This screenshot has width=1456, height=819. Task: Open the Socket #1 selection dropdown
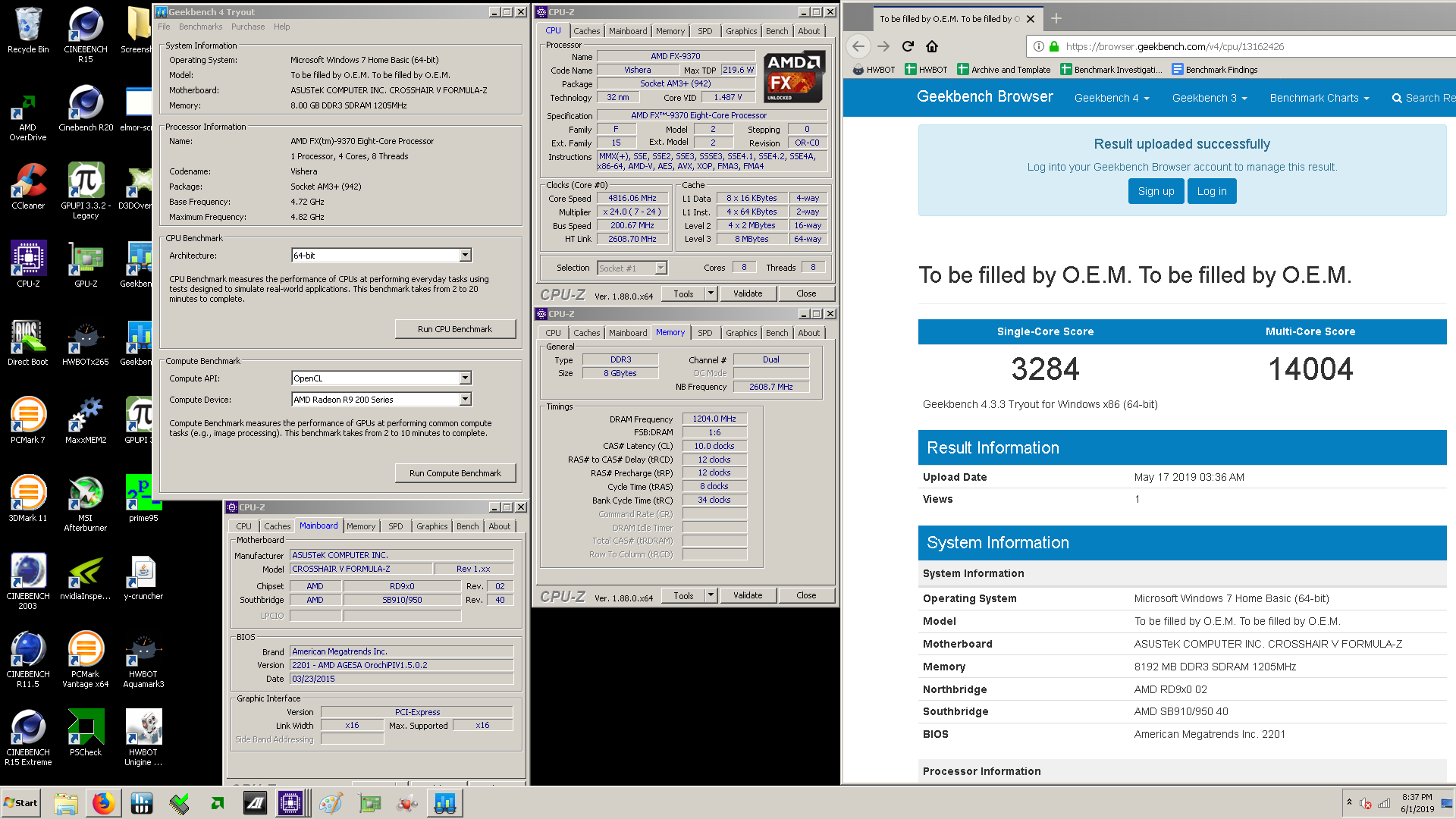661,268
